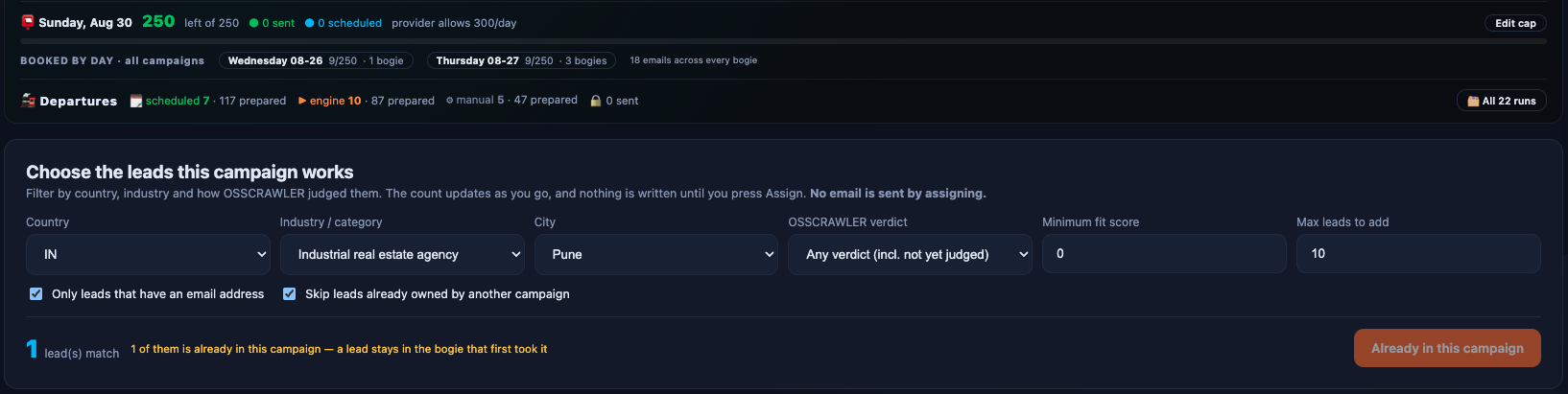The height and width of the screenshot is (394, 1568).
Task: Click the green 250 remaining count
Action: pos(158,21)
